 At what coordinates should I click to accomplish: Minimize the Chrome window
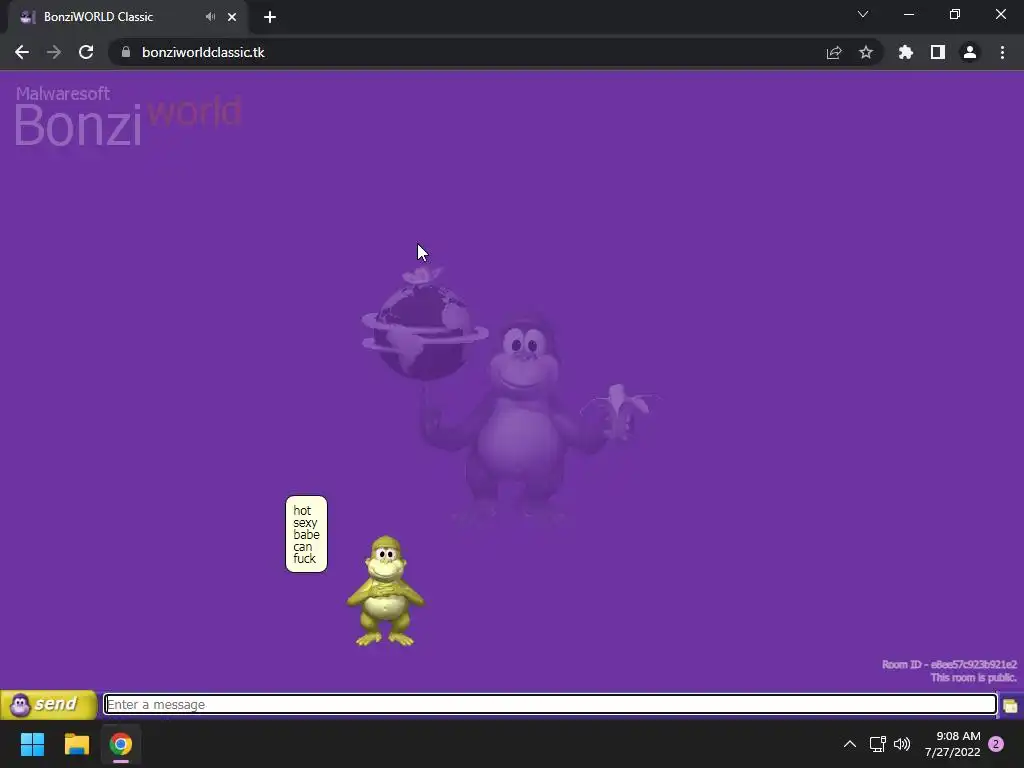[909, 14]
